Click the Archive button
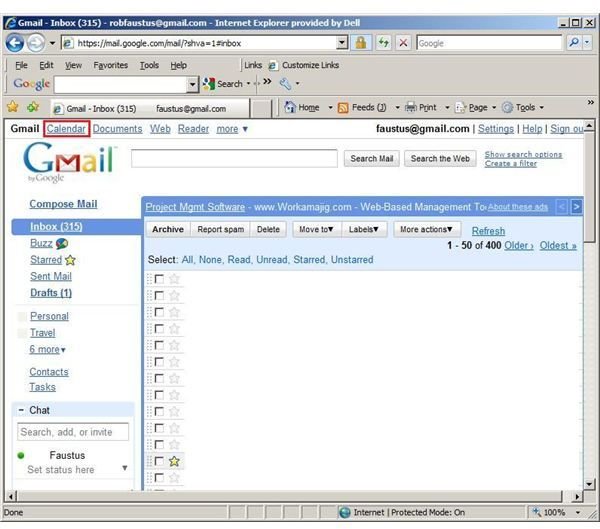The image size is (600, 529). pyautogui.click(x=168, y=229)
